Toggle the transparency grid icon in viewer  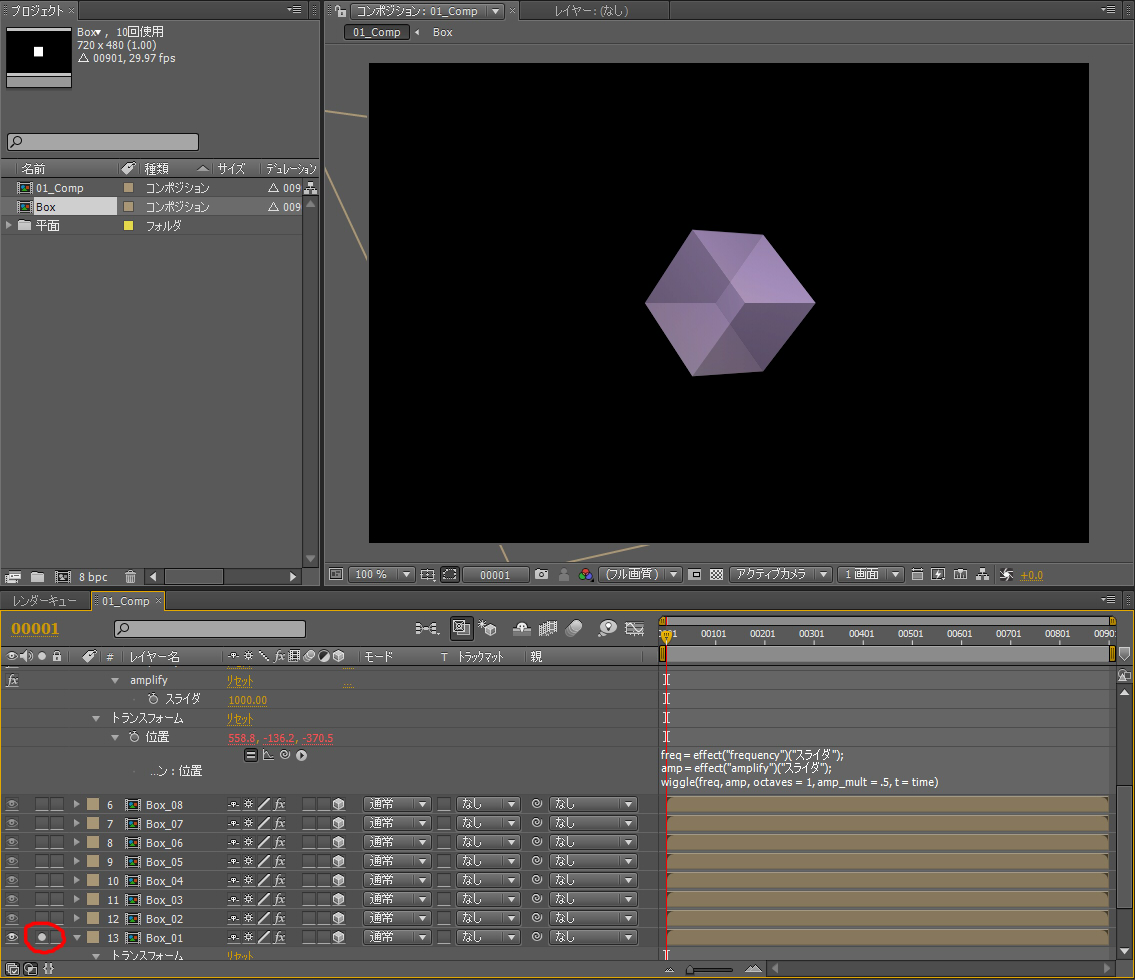(x=716, y=575)
